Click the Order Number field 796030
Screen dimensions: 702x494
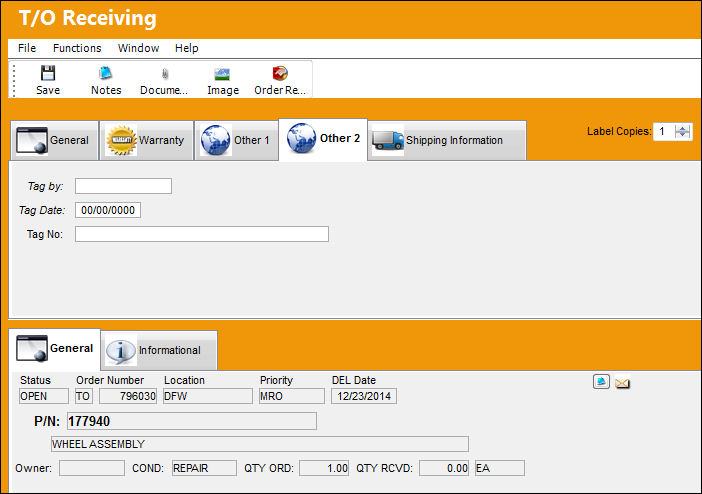[128, 396]
